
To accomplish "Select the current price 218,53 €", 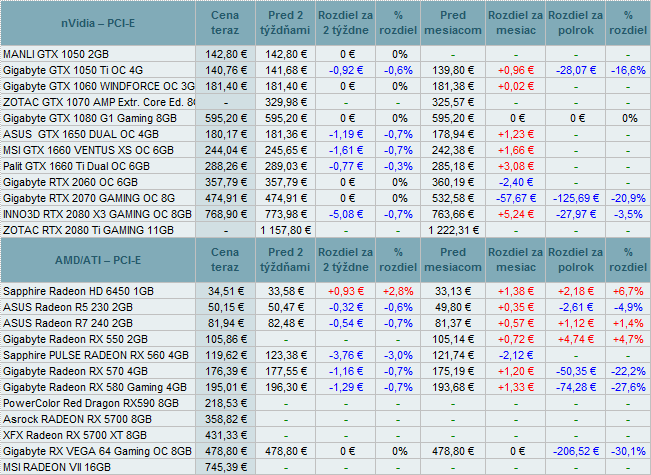I will click(x=225, y=404).
